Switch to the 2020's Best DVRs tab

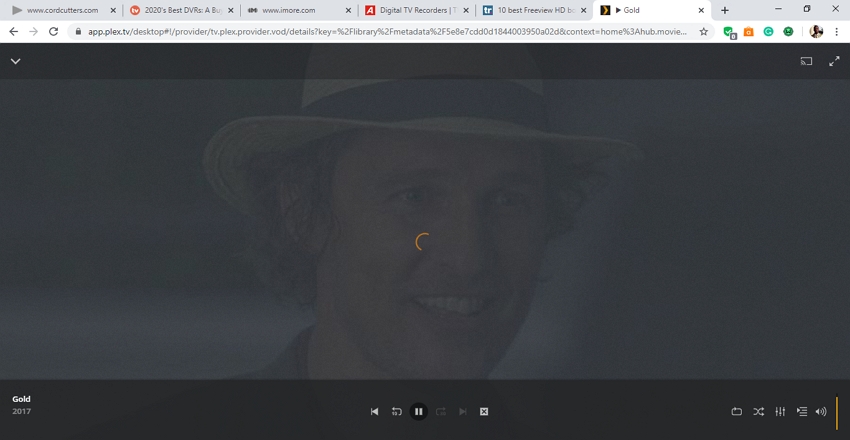click(180, 10)
